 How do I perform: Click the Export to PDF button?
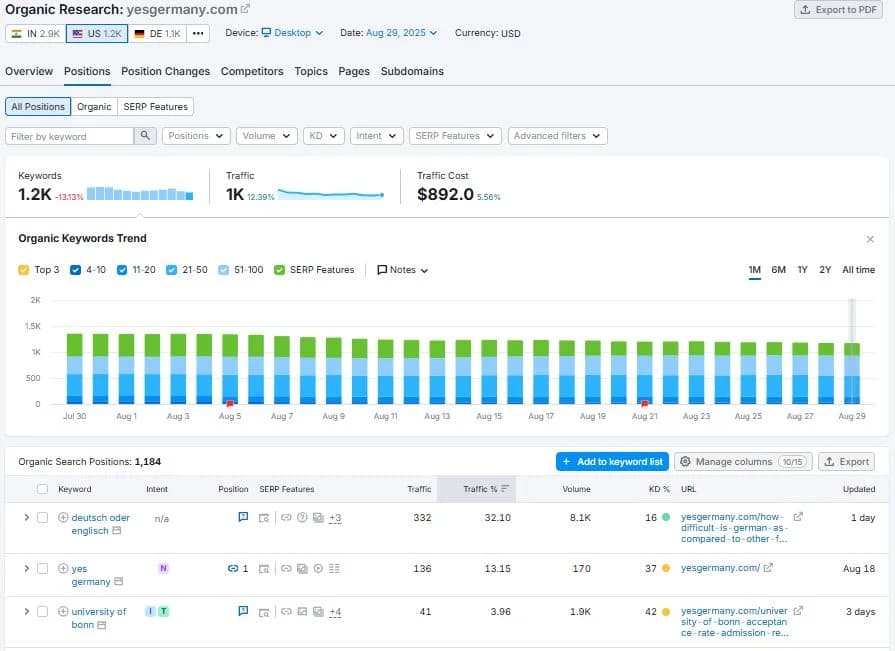coord(838,10)
